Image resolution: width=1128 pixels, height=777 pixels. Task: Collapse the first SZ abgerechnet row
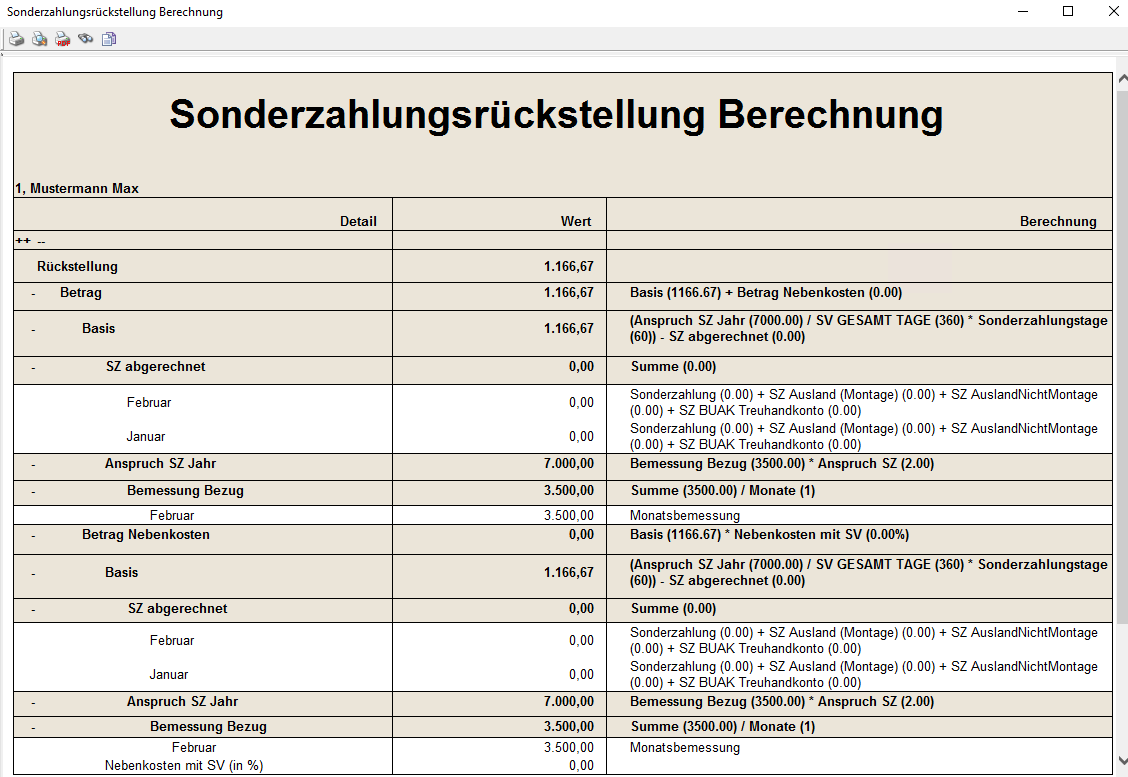[x=33, y=368]
